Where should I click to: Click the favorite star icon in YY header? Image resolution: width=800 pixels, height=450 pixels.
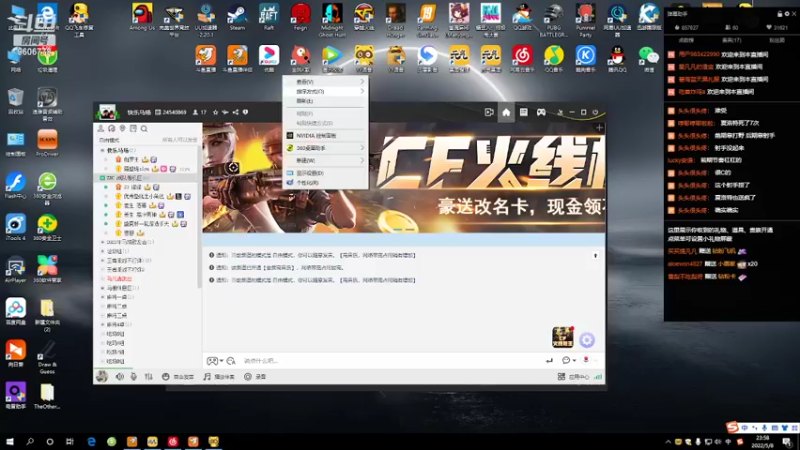[x=215, y=112]
